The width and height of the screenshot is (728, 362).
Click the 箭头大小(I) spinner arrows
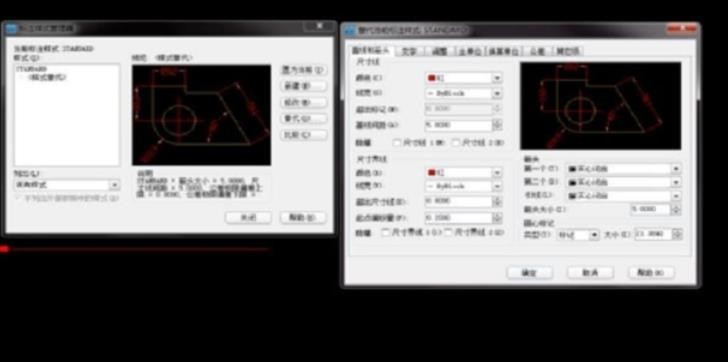pos(676,210)
